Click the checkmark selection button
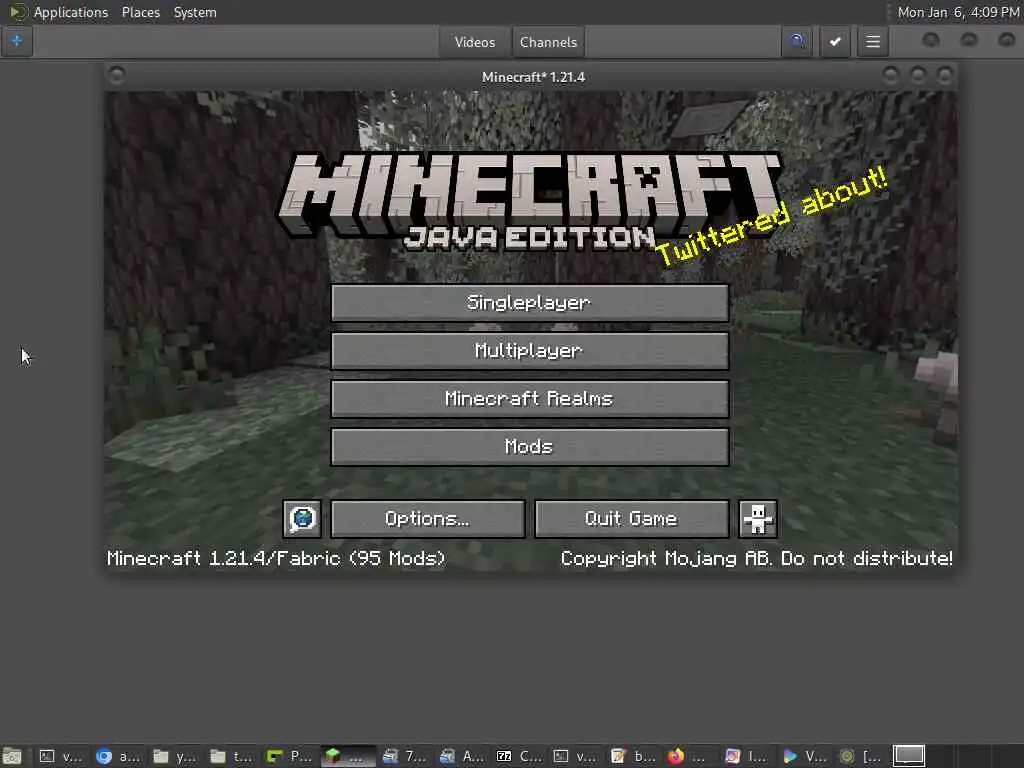This screenshot has width=1024, height=768. (835, 42)
